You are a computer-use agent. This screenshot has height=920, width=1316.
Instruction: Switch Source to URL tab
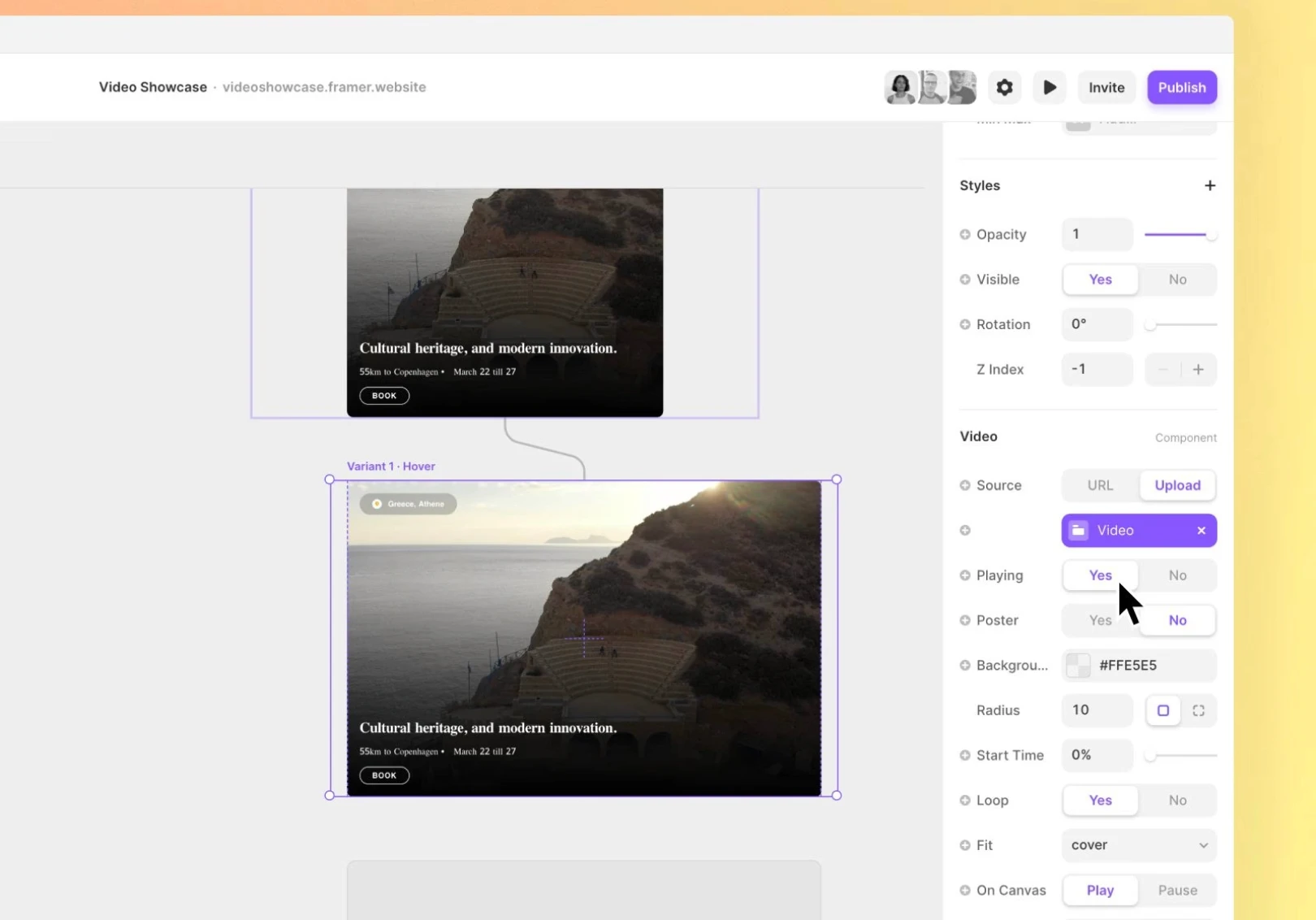coord(1101,485)
